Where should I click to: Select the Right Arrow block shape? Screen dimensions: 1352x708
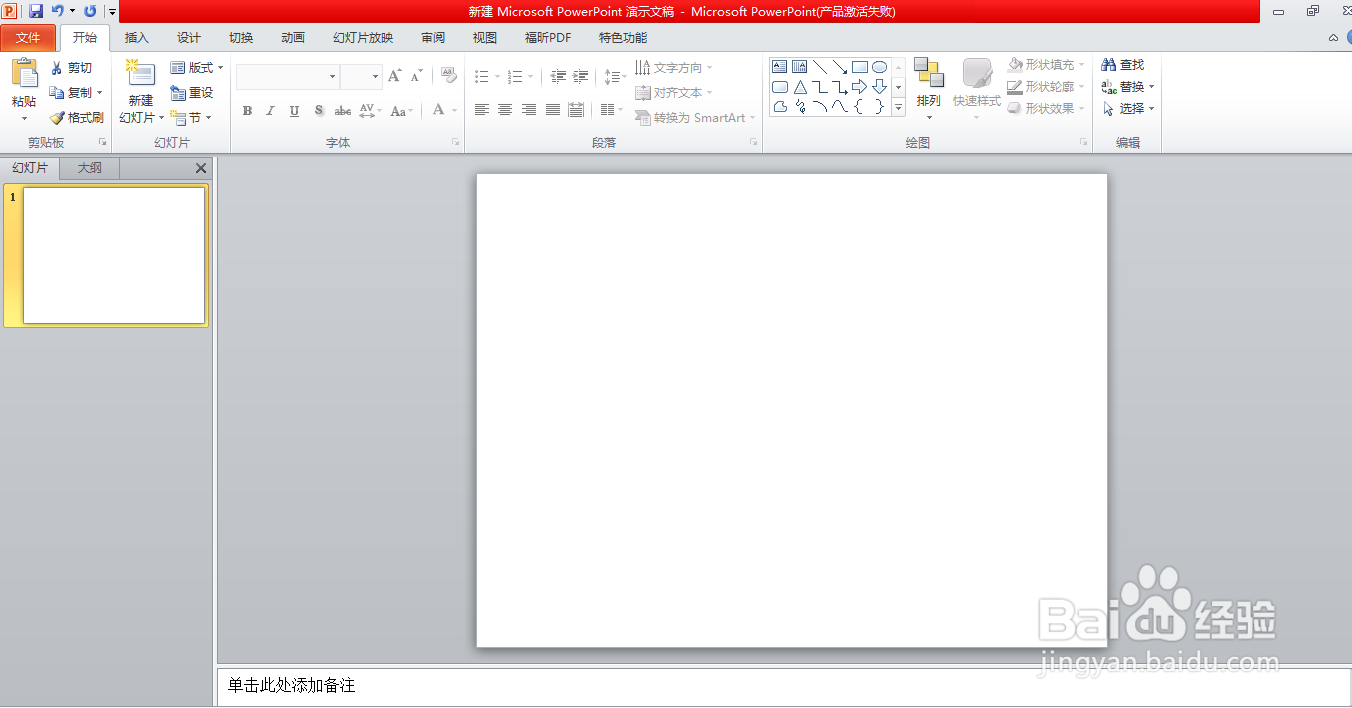pos(859,87)
